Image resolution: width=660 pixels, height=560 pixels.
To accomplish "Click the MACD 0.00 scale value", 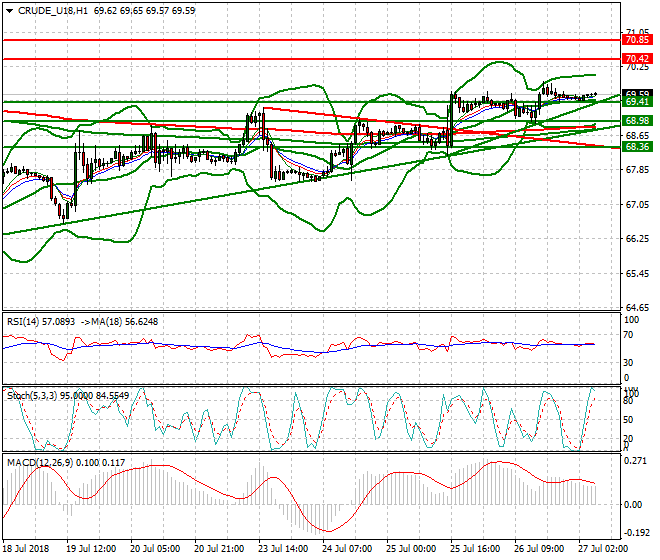I will [633, 505].
